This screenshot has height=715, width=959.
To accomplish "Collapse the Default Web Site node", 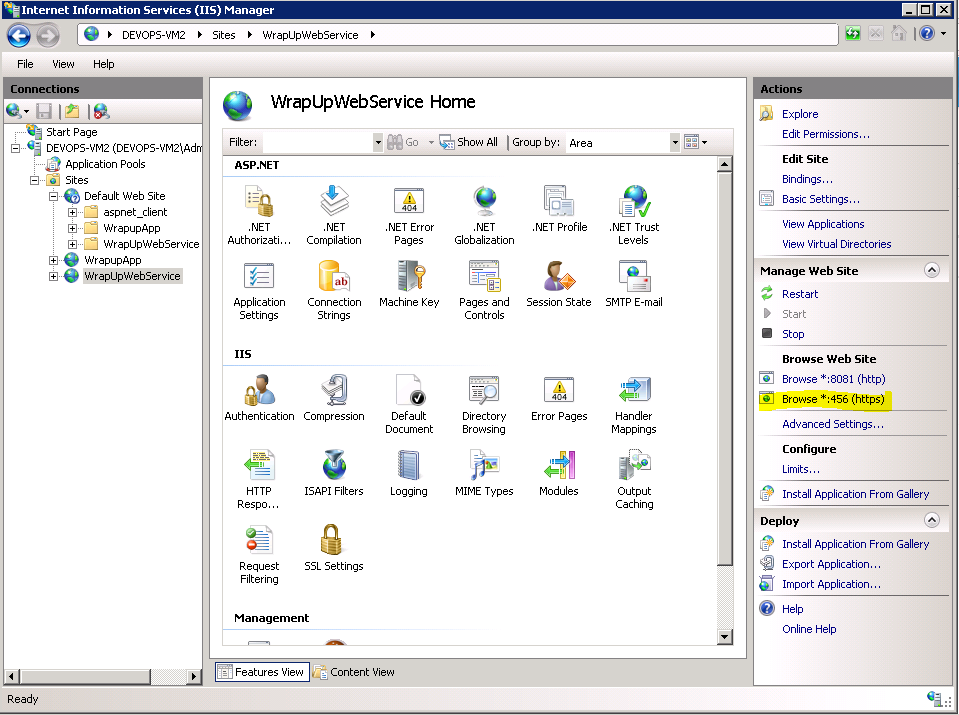I will point(54,196).
